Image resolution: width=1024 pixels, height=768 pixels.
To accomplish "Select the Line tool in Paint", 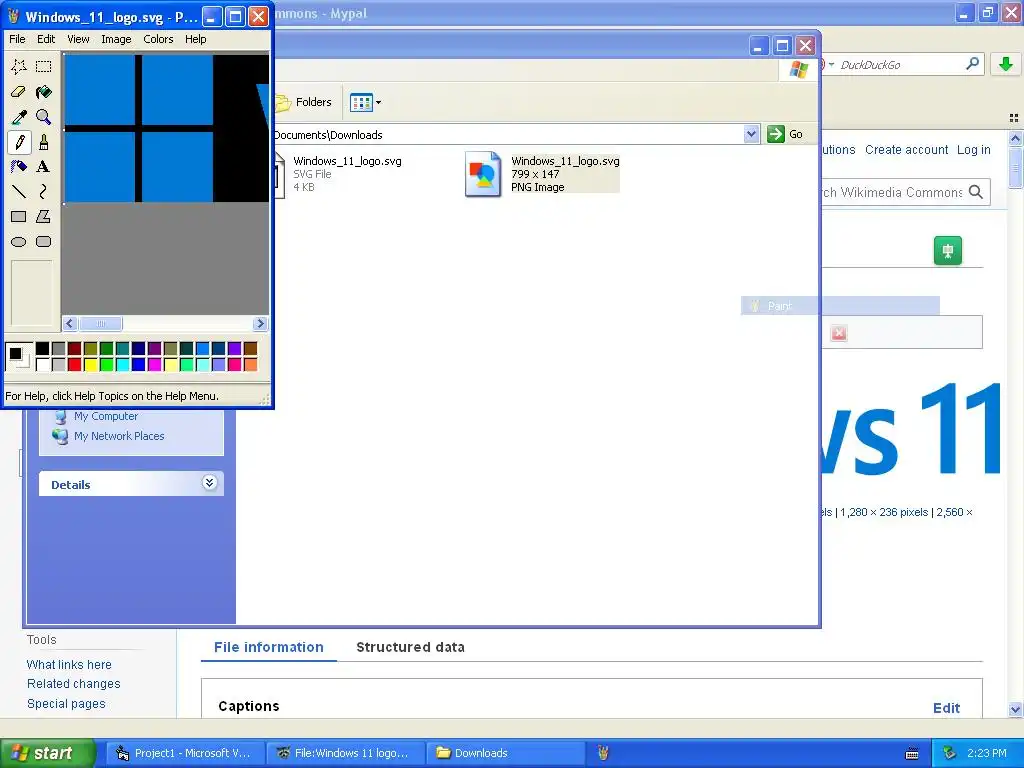I will 19,191.
